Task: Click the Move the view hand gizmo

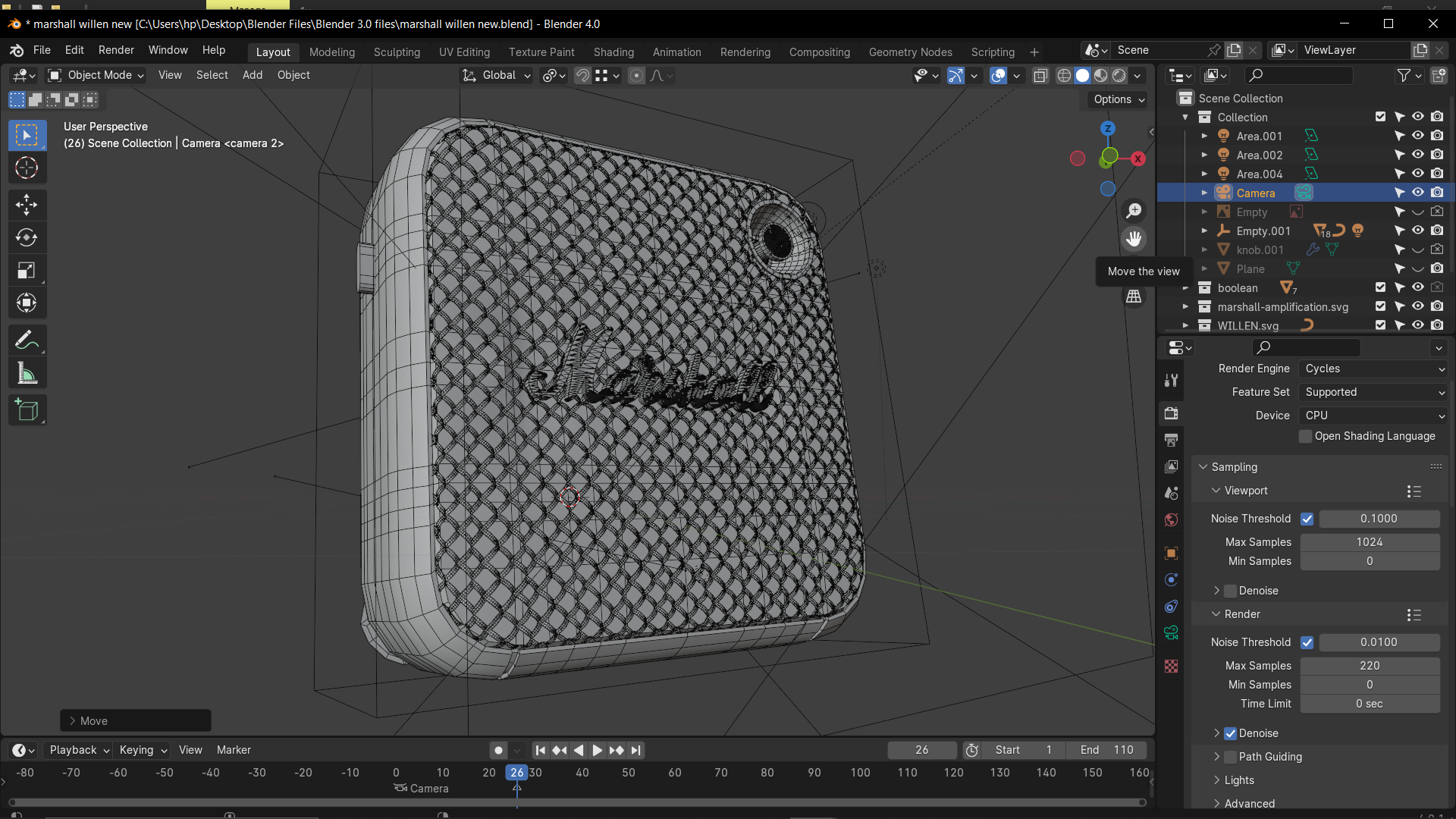Action: tap(1134, 239)
